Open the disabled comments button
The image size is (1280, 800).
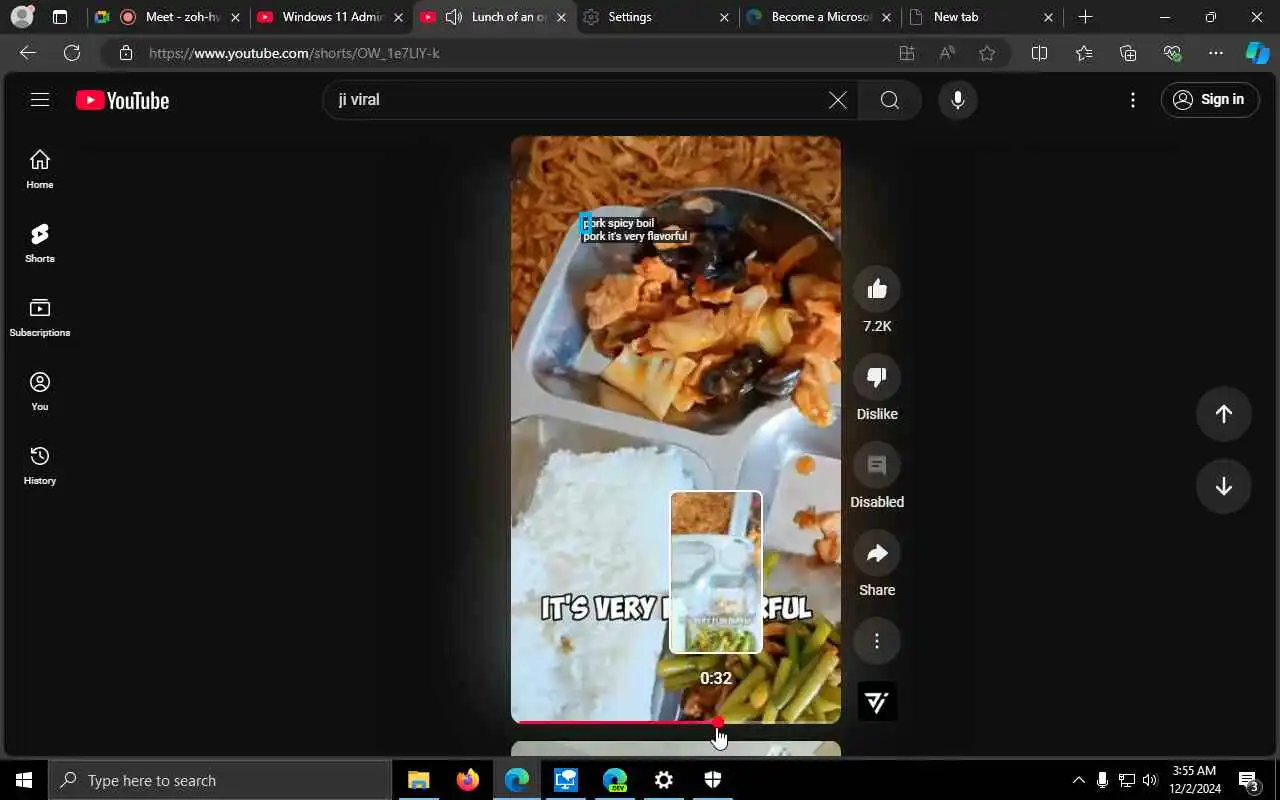pos(877,466)
